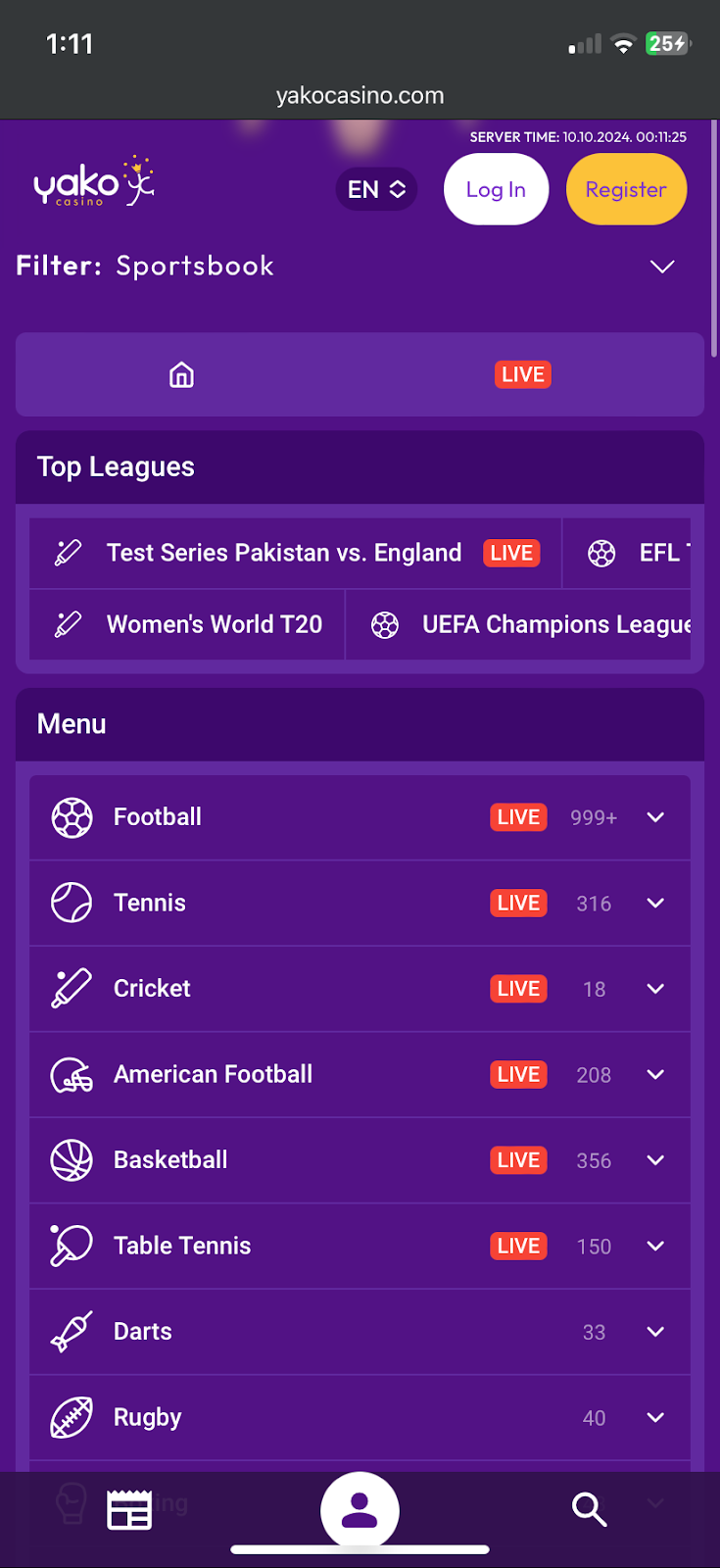Expand the Basketball menu chevron
Image resolution: width=720 pixels, height=1568 pixels.
pos(655,1160)
